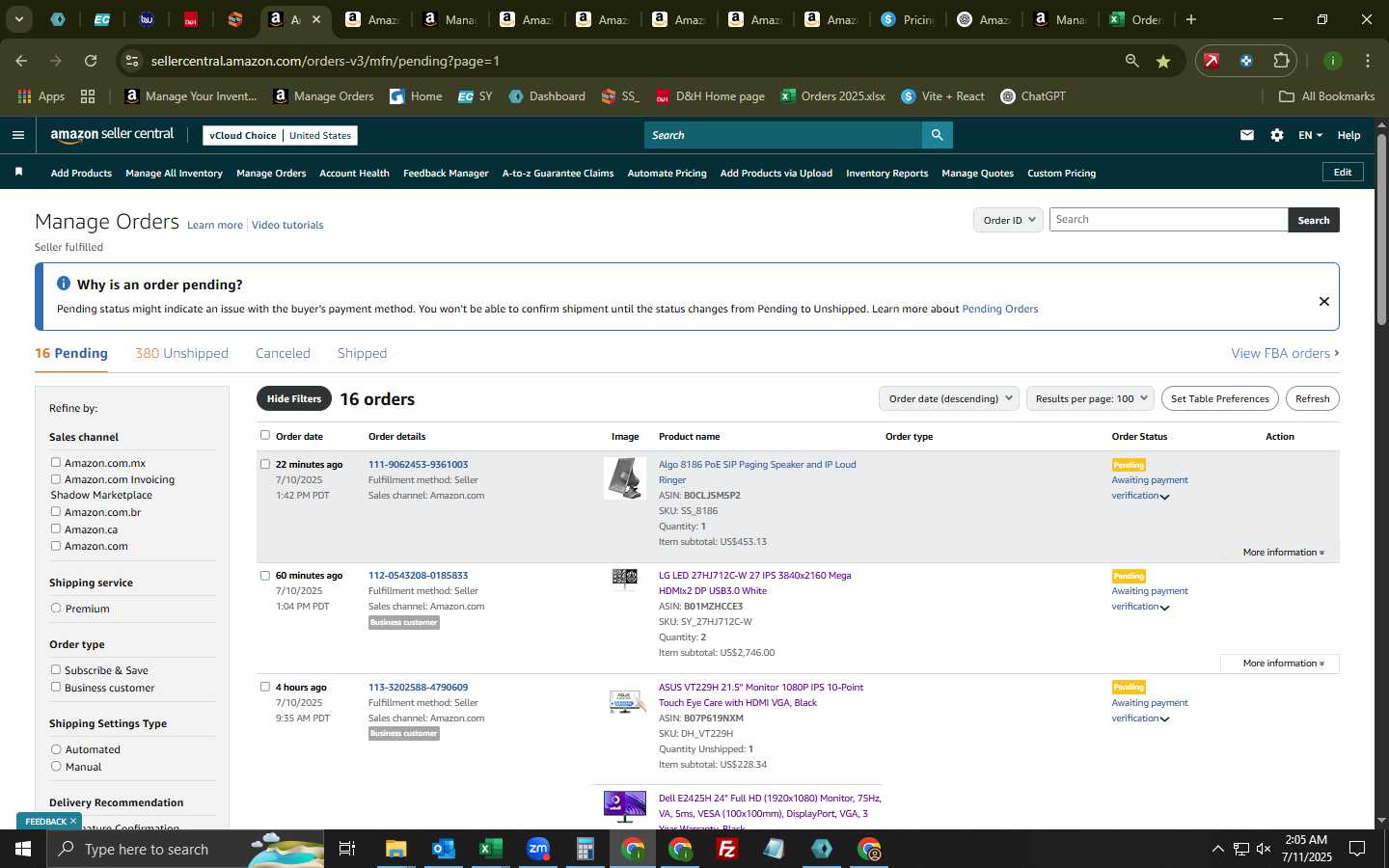
Task: Click the Amazon Seller Central logo
Action: [112, 135]
